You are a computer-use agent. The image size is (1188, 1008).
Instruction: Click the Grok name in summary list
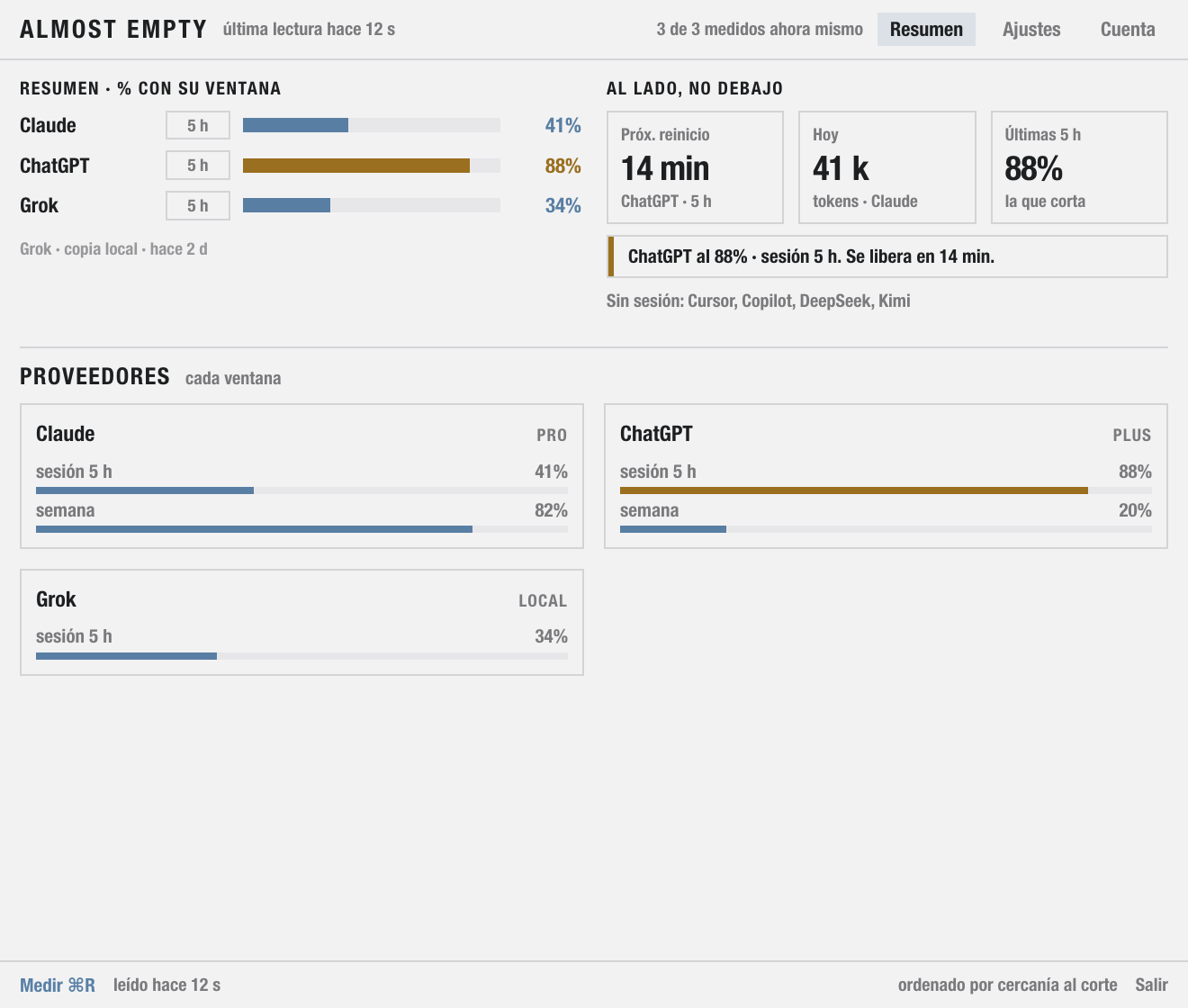click(39, 205)
